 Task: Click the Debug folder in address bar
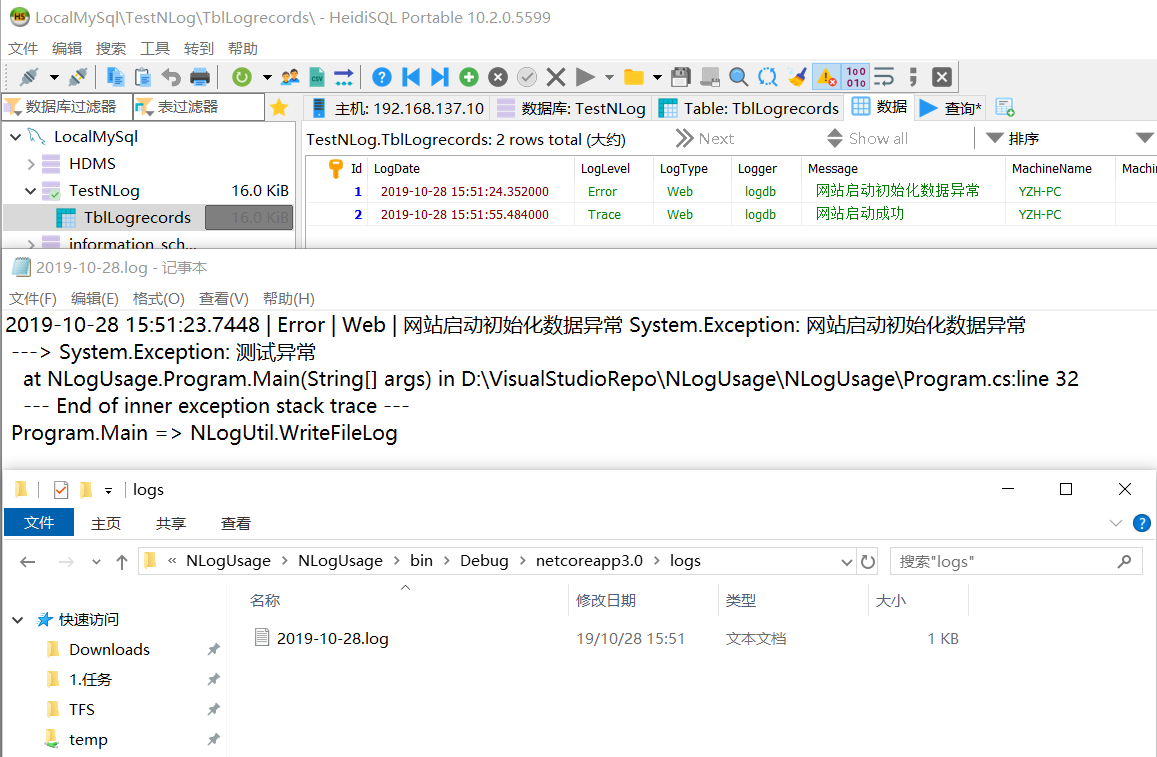[x=484, y=561]
